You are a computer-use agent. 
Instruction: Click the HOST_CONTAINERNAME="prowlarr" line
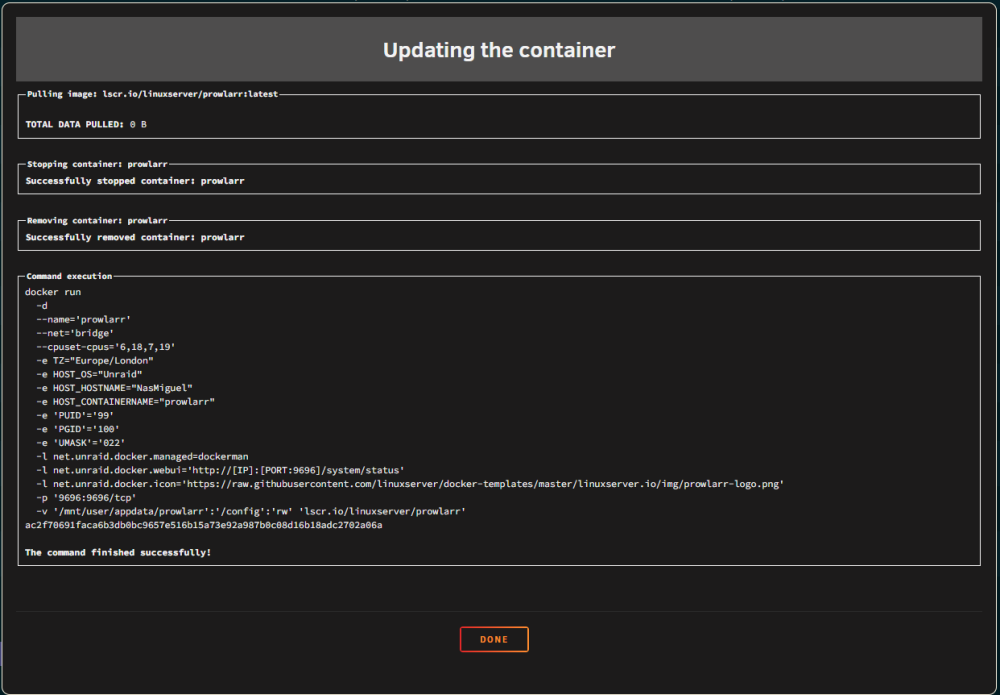click(x=126, y=402)
